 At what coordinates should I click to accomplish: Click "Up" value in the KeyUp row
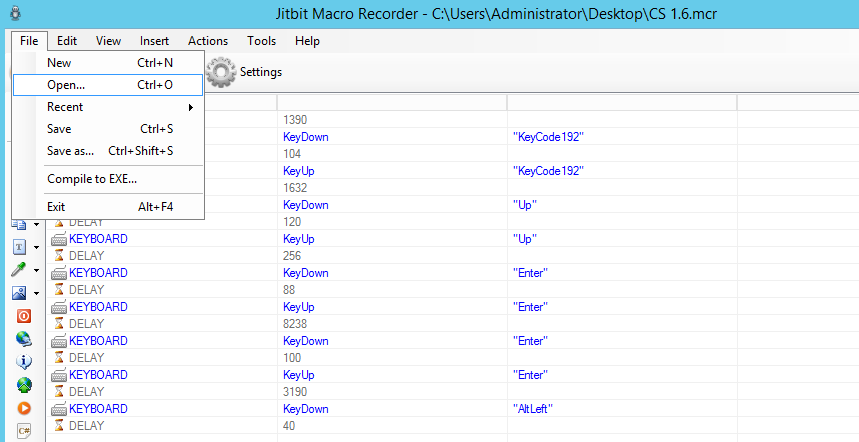click(525, 239)
